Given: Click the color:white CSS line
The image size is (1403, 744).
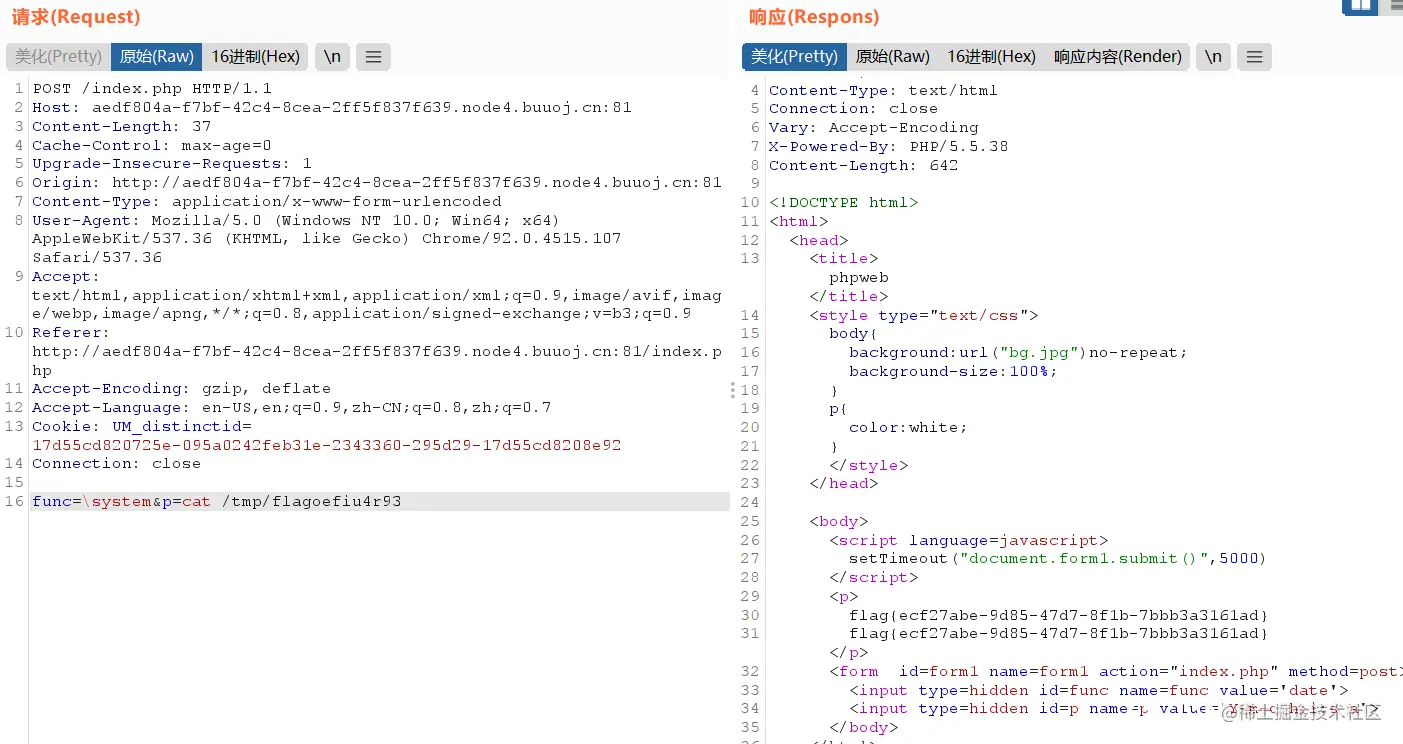Looking at the screenshot, I should 908,427.
